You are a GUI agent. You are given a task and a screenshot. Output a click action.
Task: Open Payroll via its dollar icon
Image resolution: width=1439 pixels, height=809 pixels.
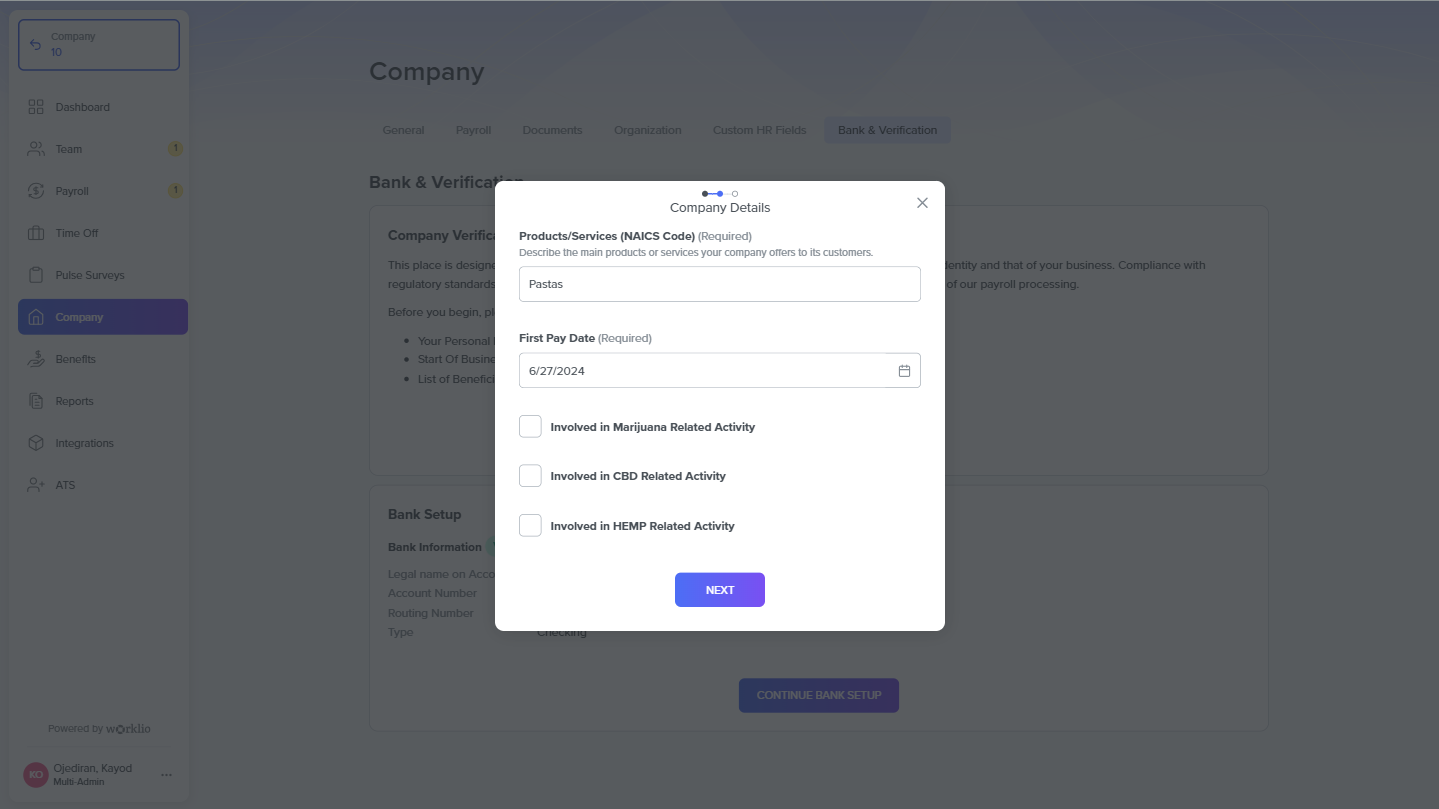[36, 191]
